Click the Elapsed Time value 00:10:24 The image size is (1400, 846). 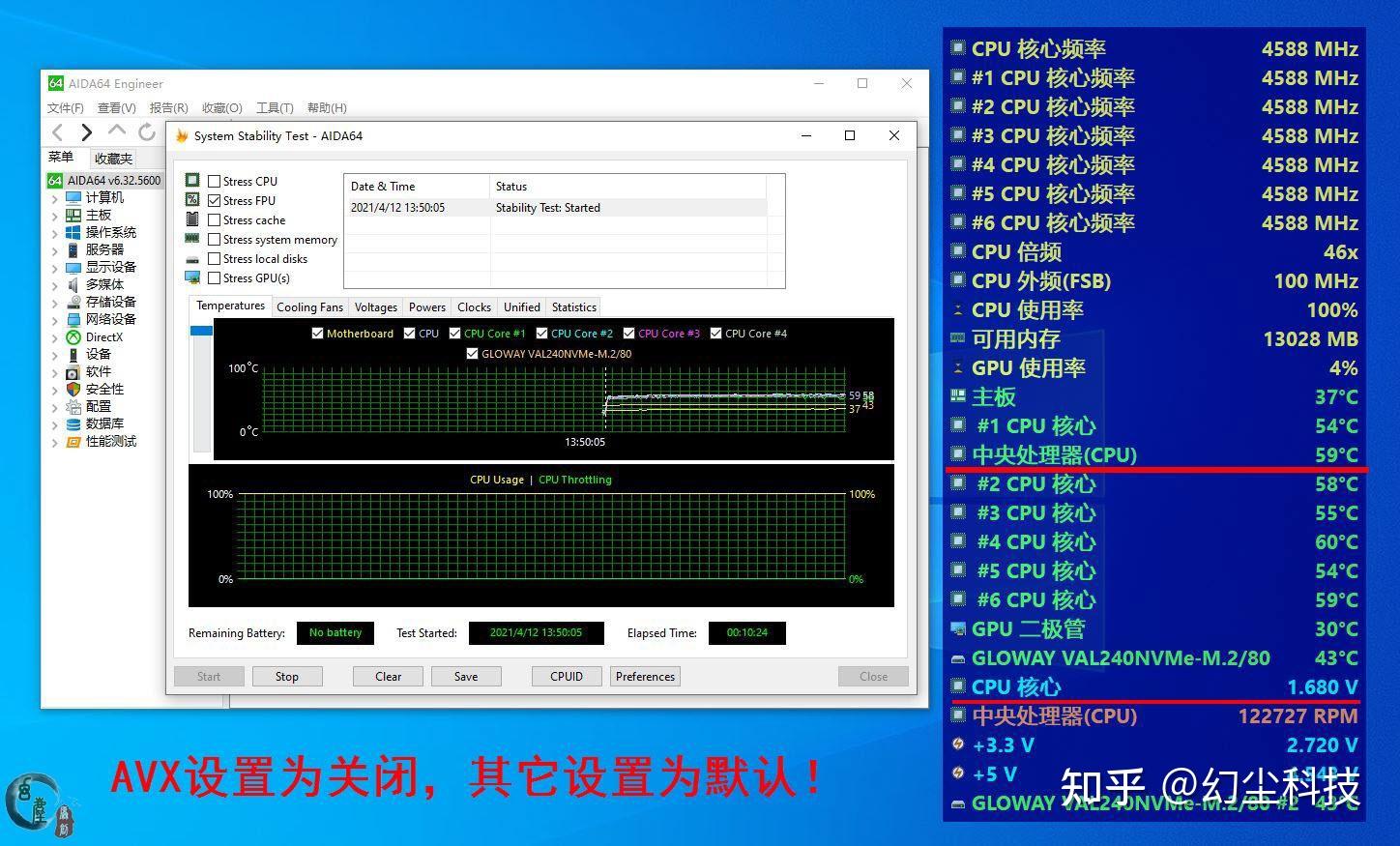(747, 633)
